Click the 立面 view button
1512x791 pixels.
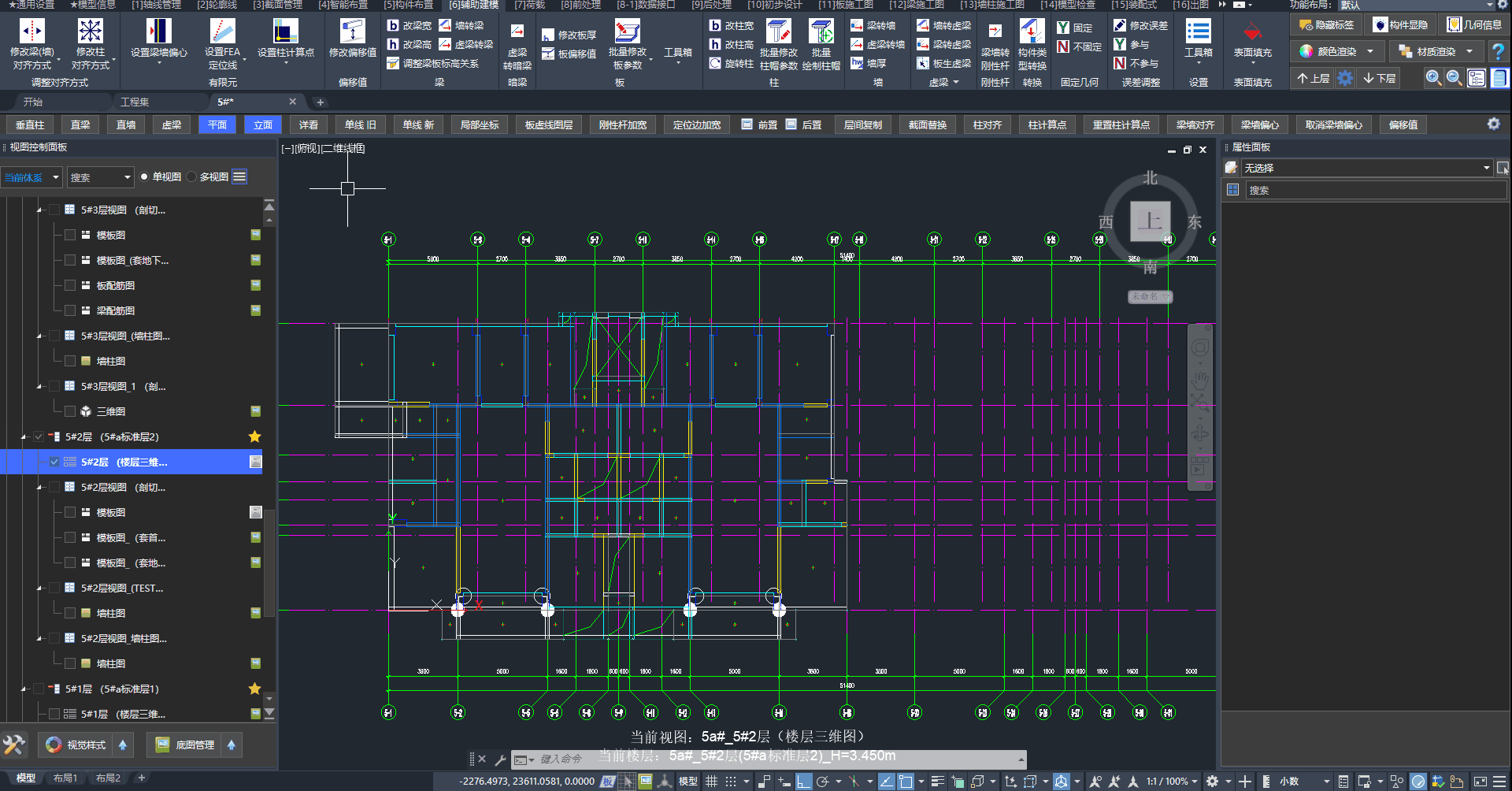(x=263, y=124)
